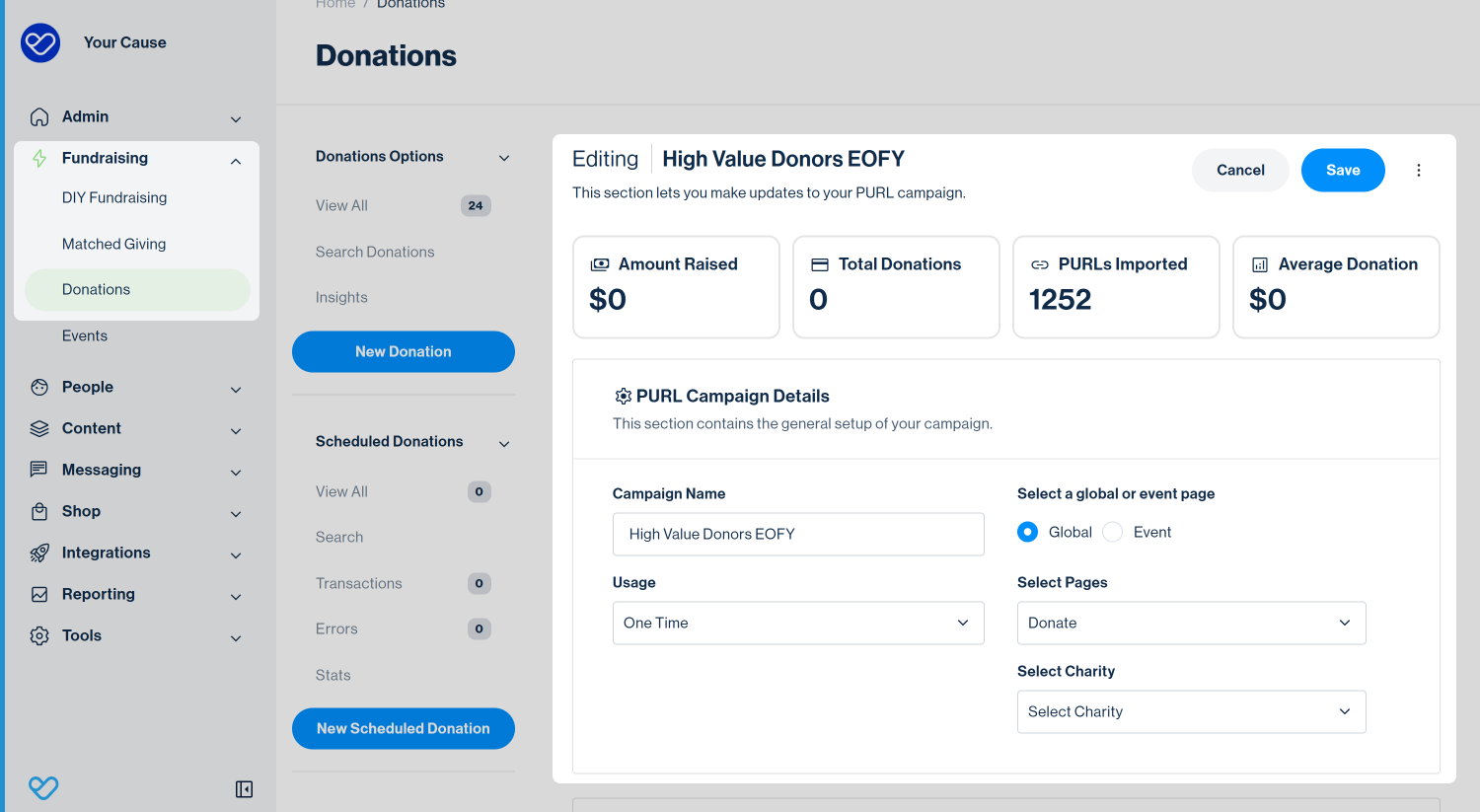Click the Tools gear icon
The height and width of the screenshot is (812, 1480).
tap(39, 635)
